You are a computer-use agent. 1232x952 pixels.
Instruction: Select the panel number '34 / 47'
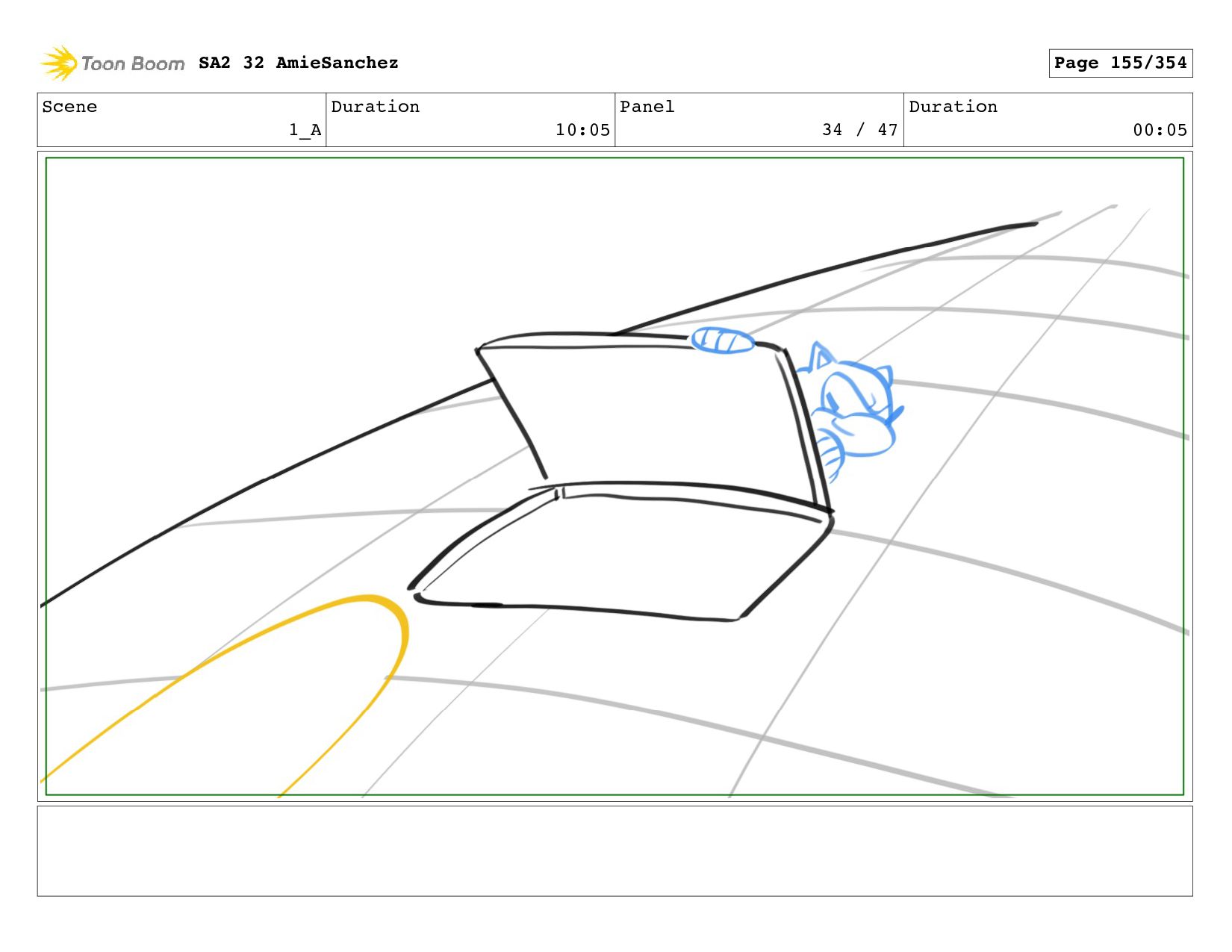pos(860,130)
